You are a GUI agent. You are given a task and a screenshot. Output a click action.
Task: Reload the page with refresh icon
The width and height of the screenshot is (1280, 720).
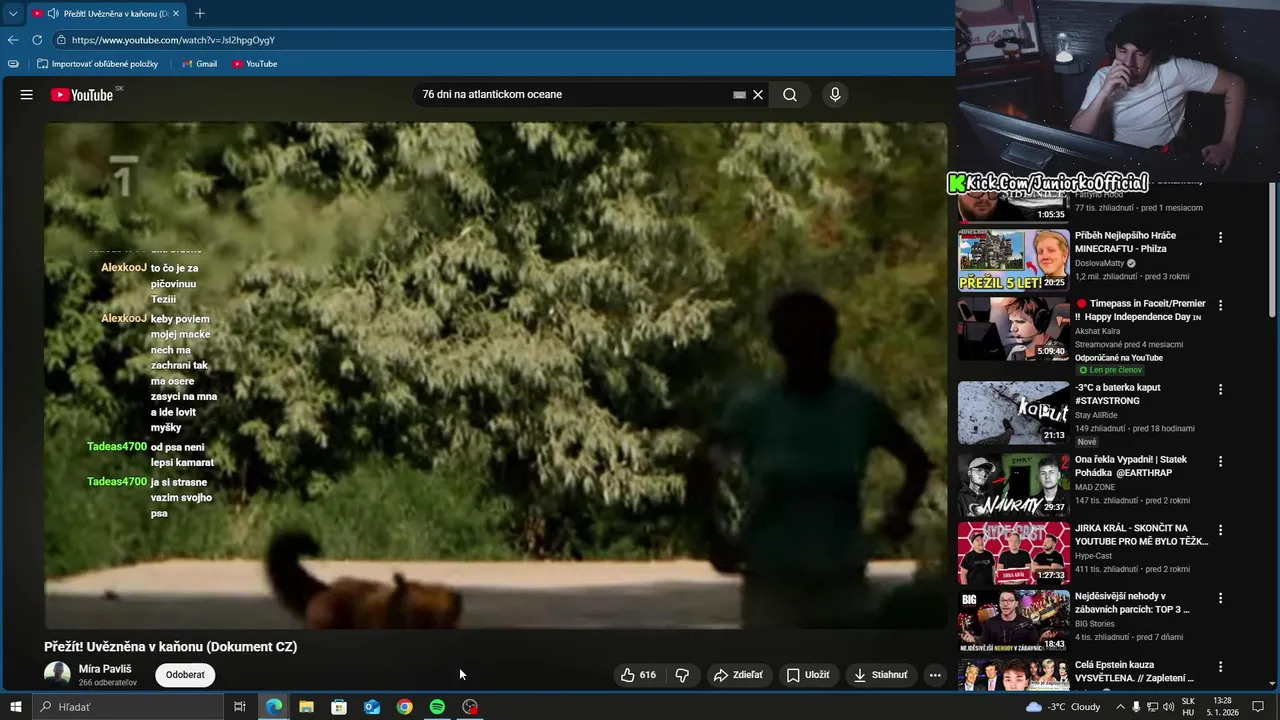pyautogui.click(x=37, y=40)
